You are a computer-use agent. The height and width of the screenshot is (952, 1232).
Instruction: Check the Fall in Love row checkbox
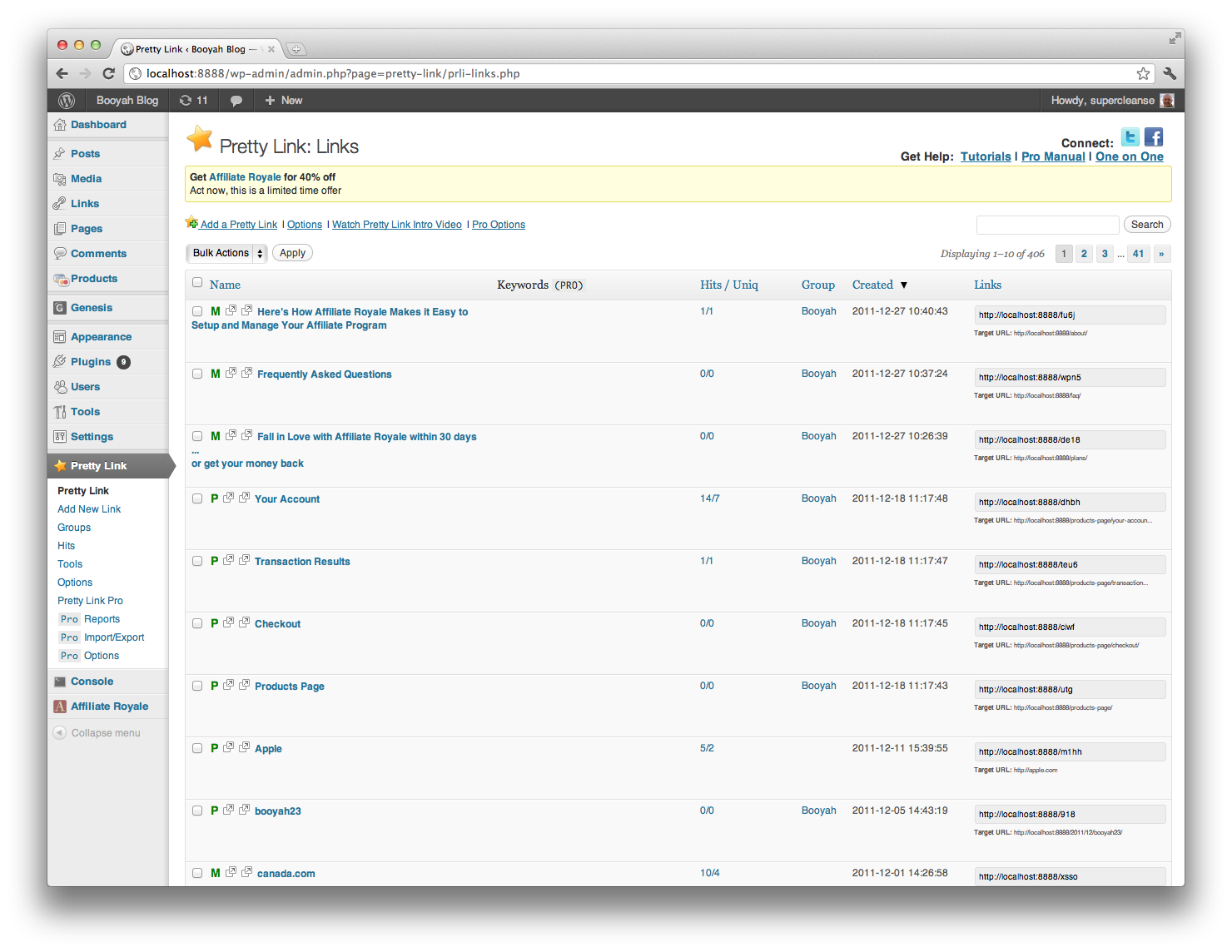(197, 436)
